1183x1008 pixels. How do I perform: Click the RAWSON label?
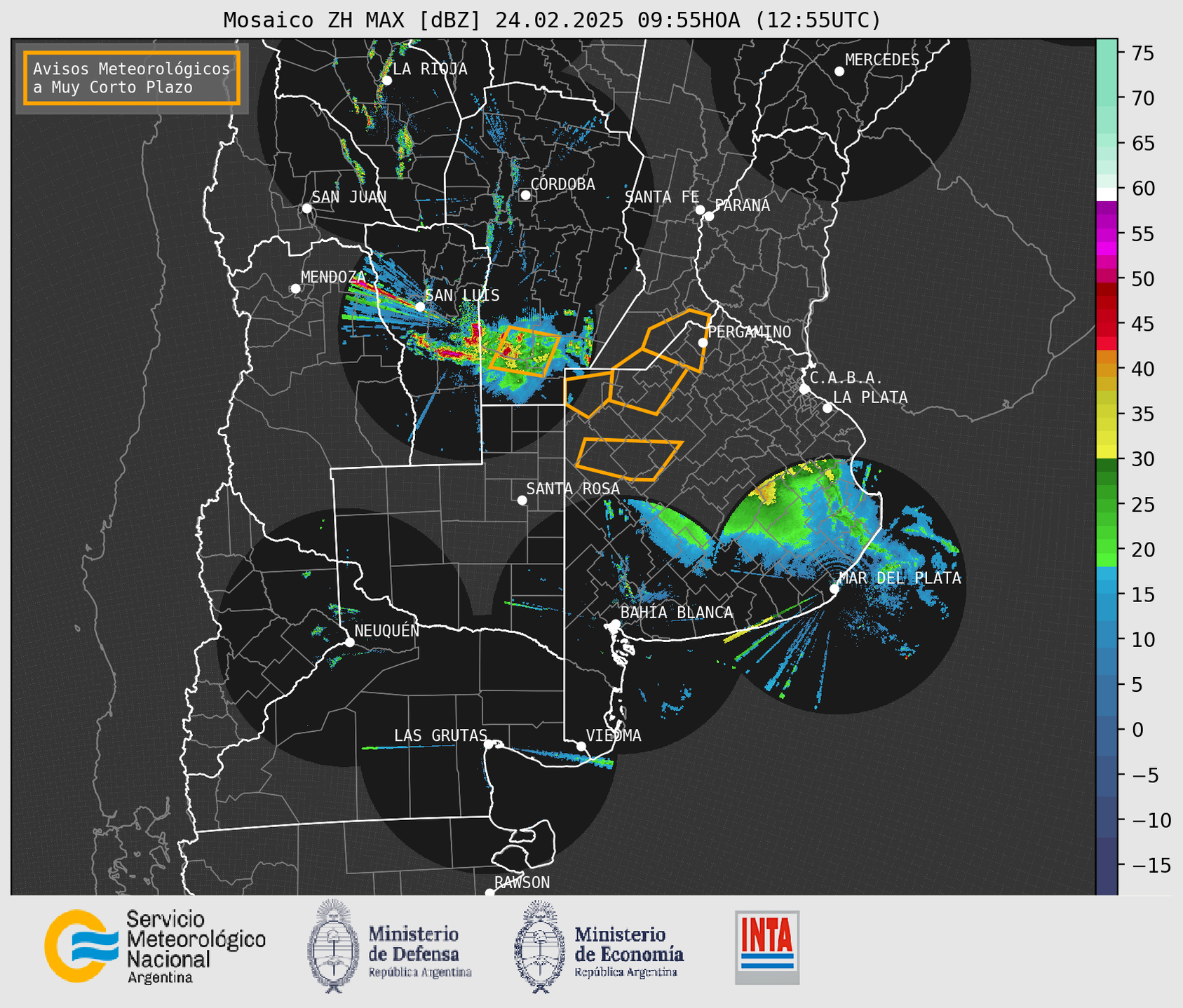522,883
